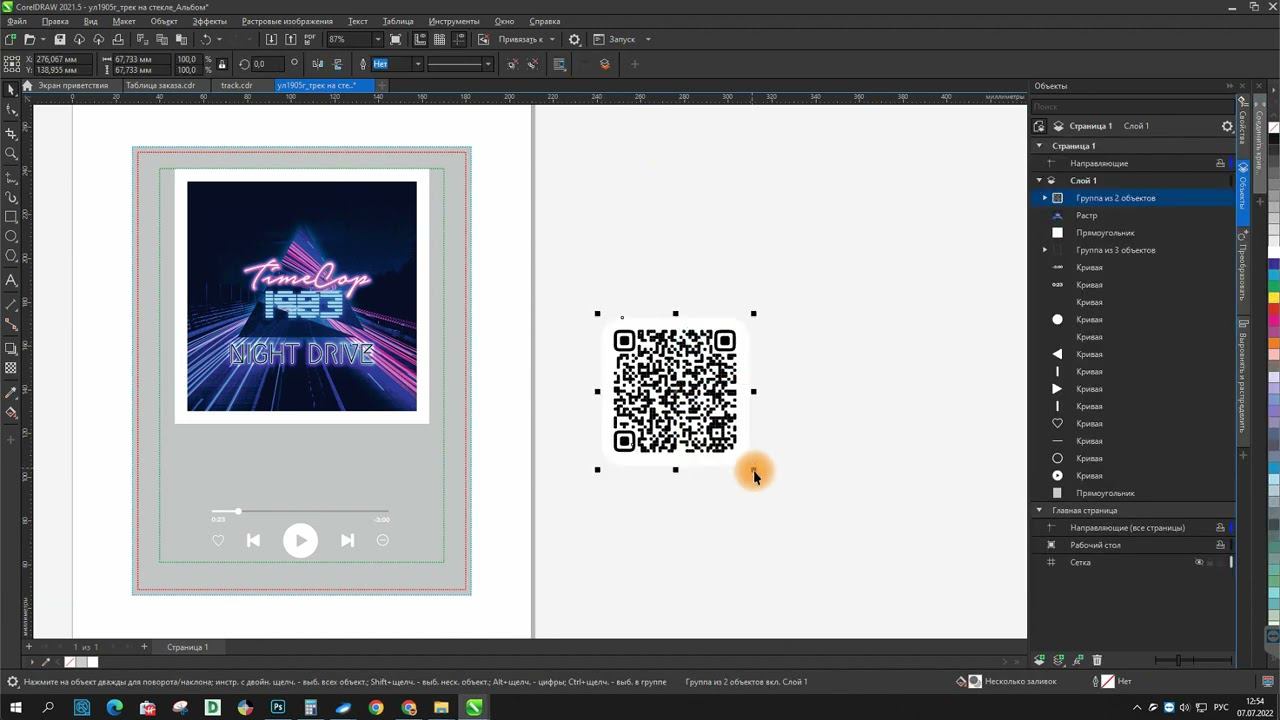The width and height of the screenshot is (1280, 720).
Task: Click the Undo arrow icon
Action: pyautogui.click(x=206, y=39)
